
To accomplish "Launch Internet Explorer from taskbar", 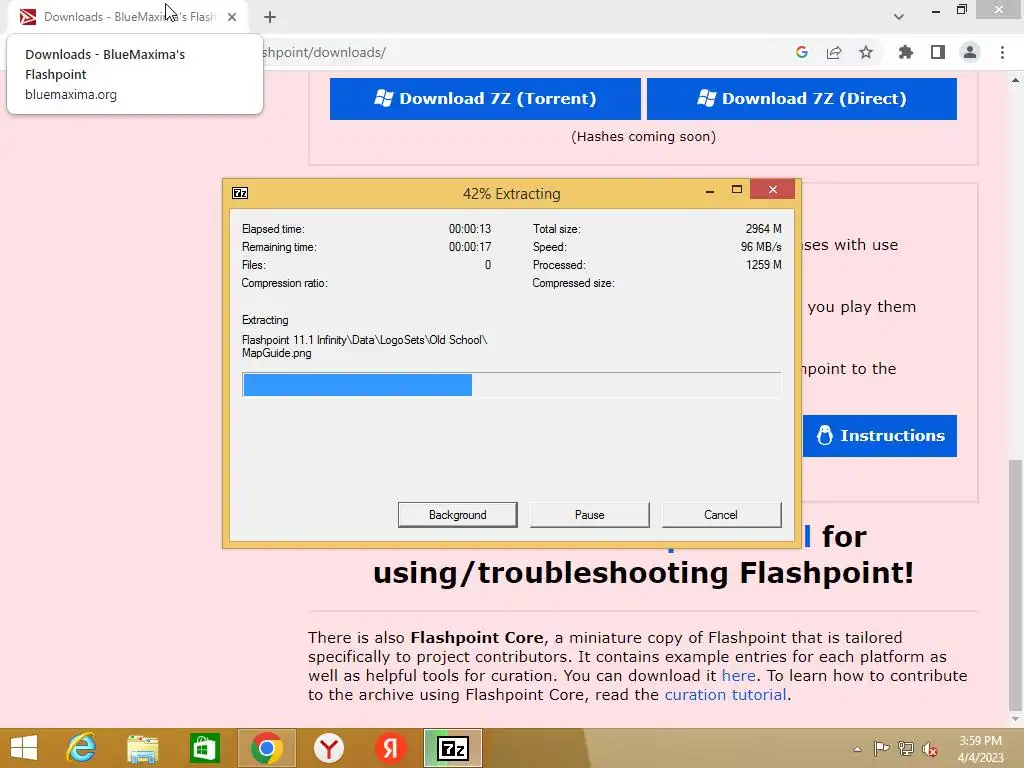I will tap(82, 748).
